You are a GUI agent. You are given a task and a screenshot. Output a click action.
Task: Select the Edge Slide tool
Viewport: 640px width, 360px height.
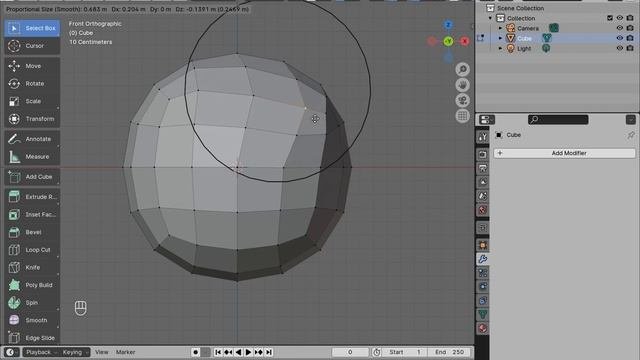[x=32, y=338]
